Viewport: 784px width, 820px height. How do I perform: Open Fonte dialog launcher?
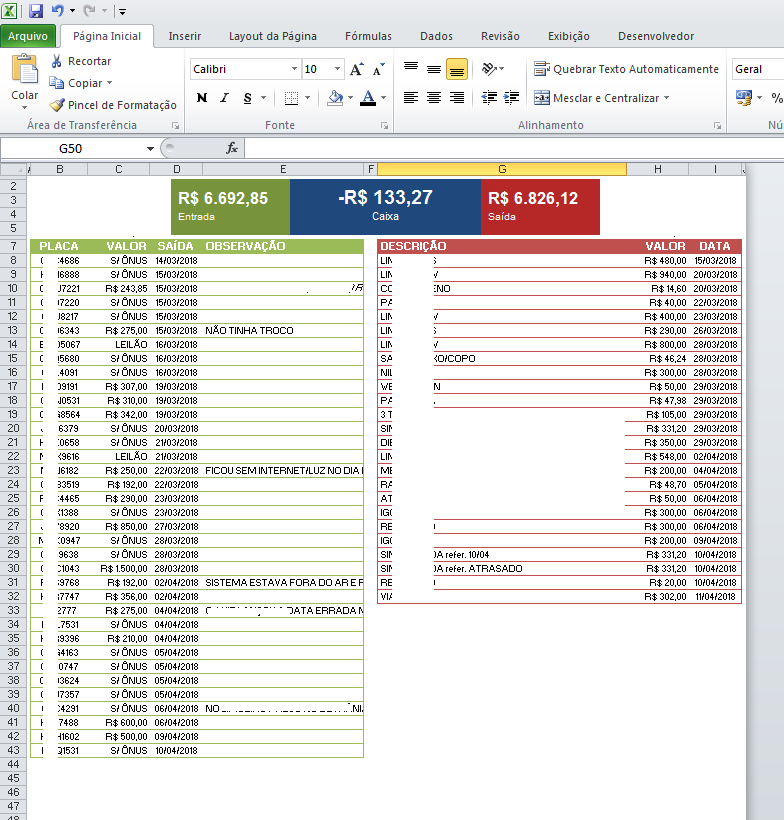pyautogui.click(x=384, y=126)
